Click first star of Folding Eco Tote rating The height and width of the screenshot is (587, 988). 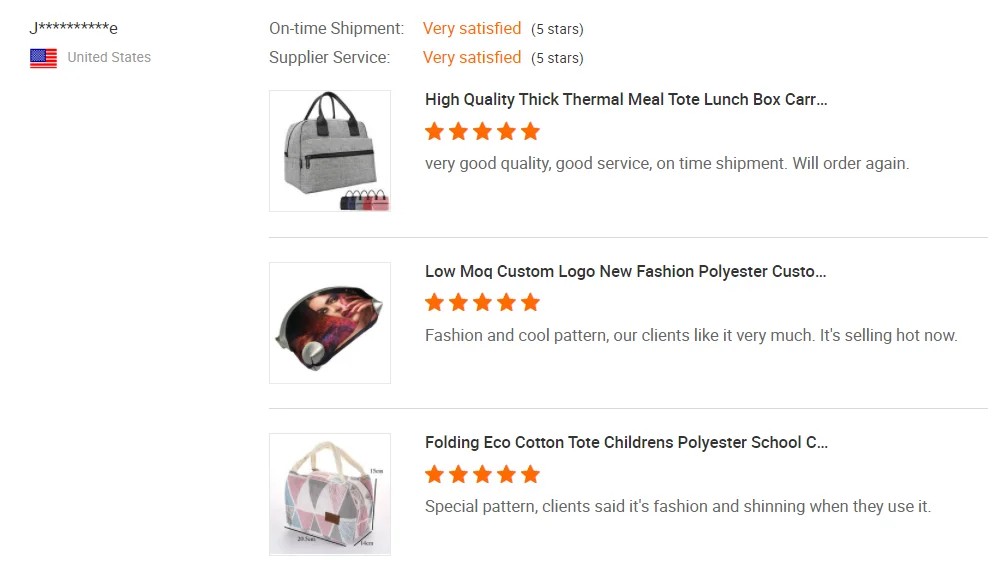click(434, 474)
